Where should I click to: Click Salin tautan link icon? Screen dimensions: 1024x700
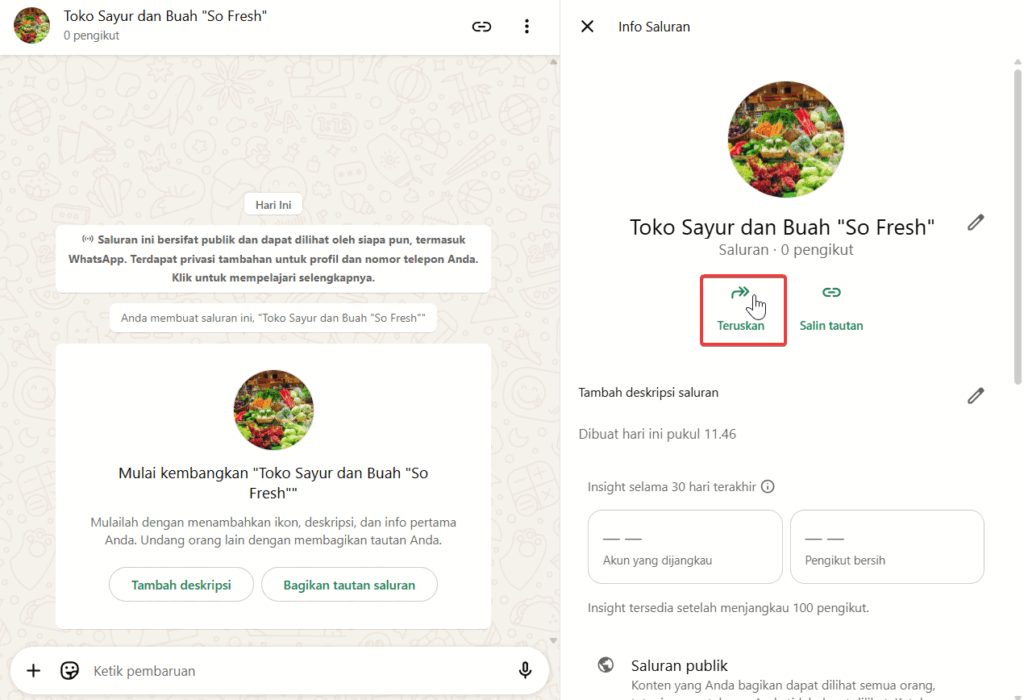tap(831, 293)
